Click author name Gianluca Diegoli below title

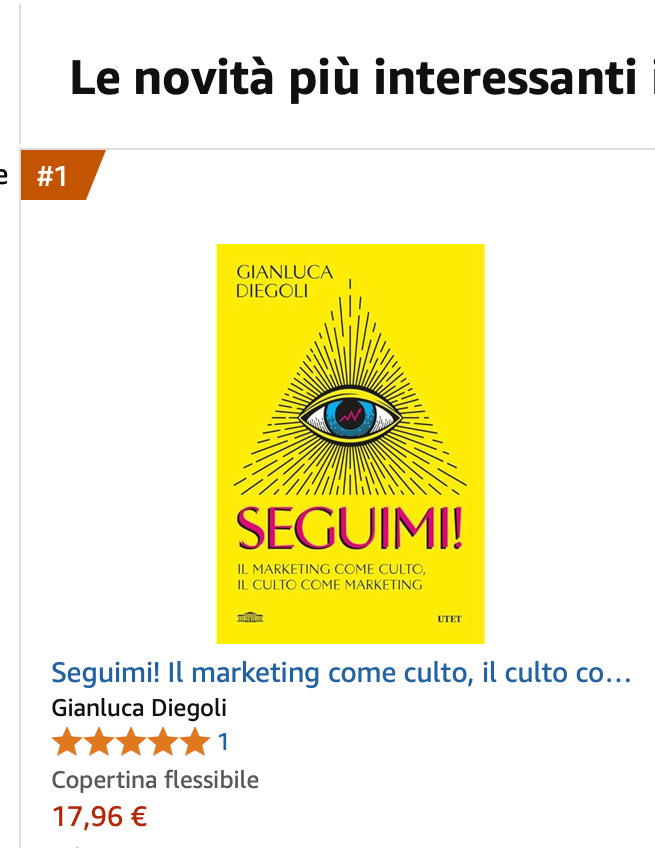coord(139,708)
